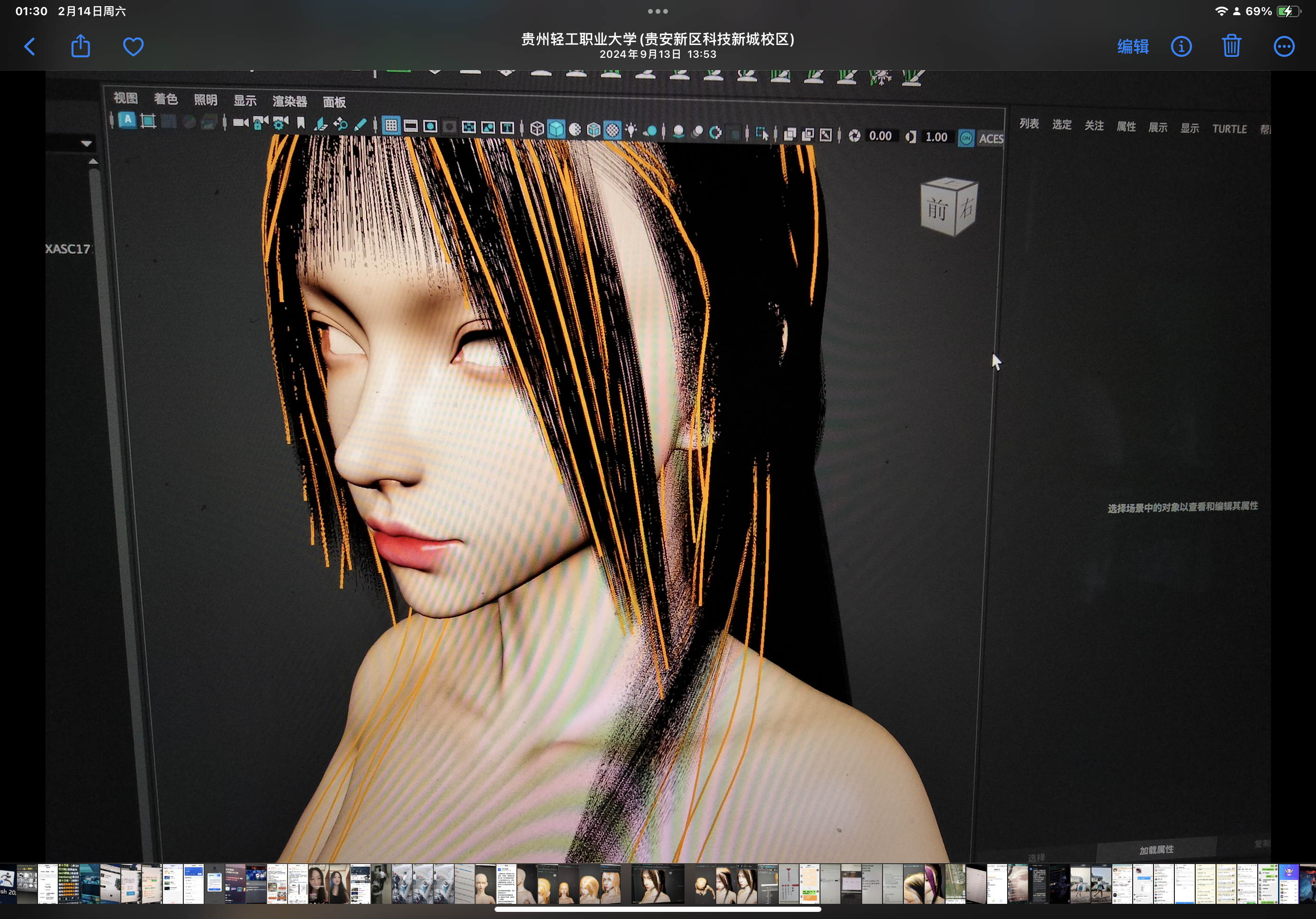This screenshot has width=1316, height=919.
Task: Open the aerial satellite map thumbnail
Action: click(x=955, y=884)
